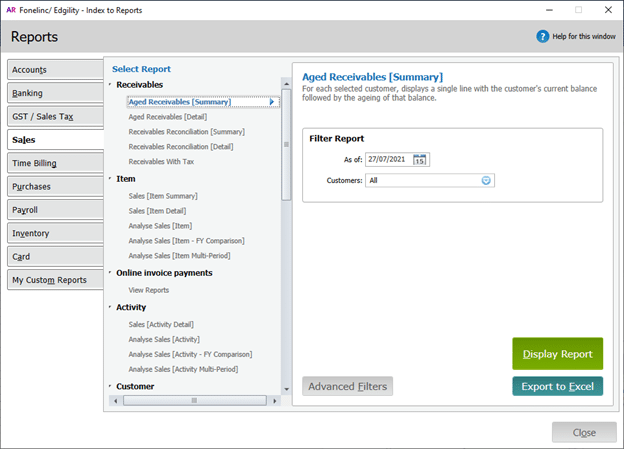Click the AR application icon in title bar

pos(11,9)
